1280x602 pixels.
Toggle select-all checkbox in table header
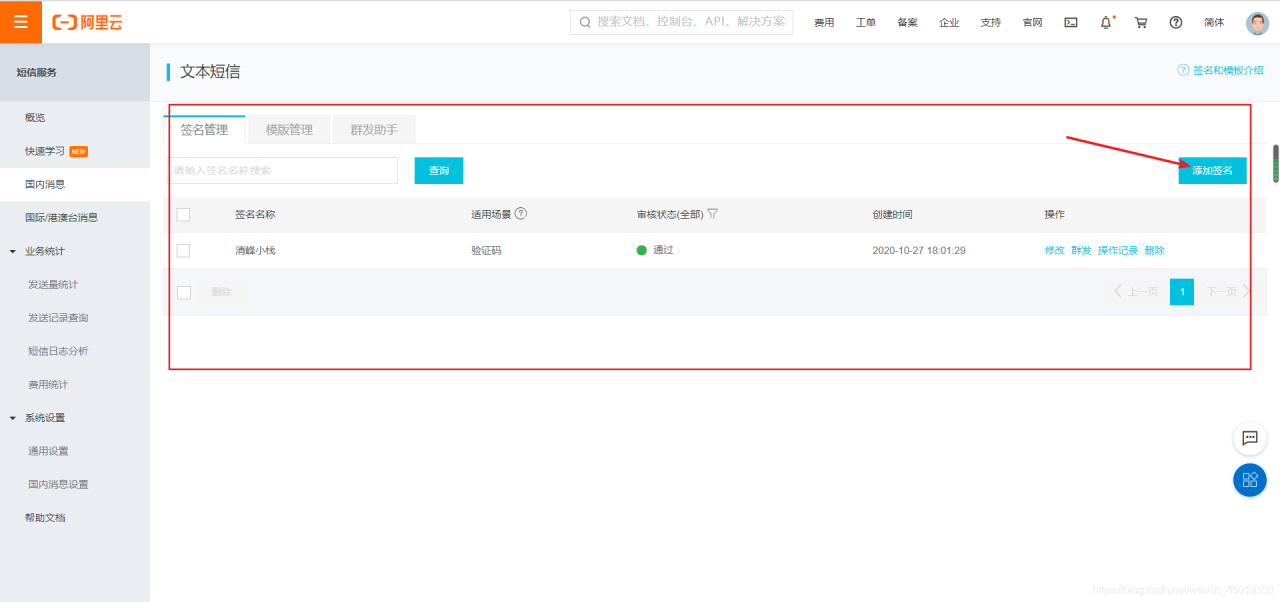tap(183, 214)
